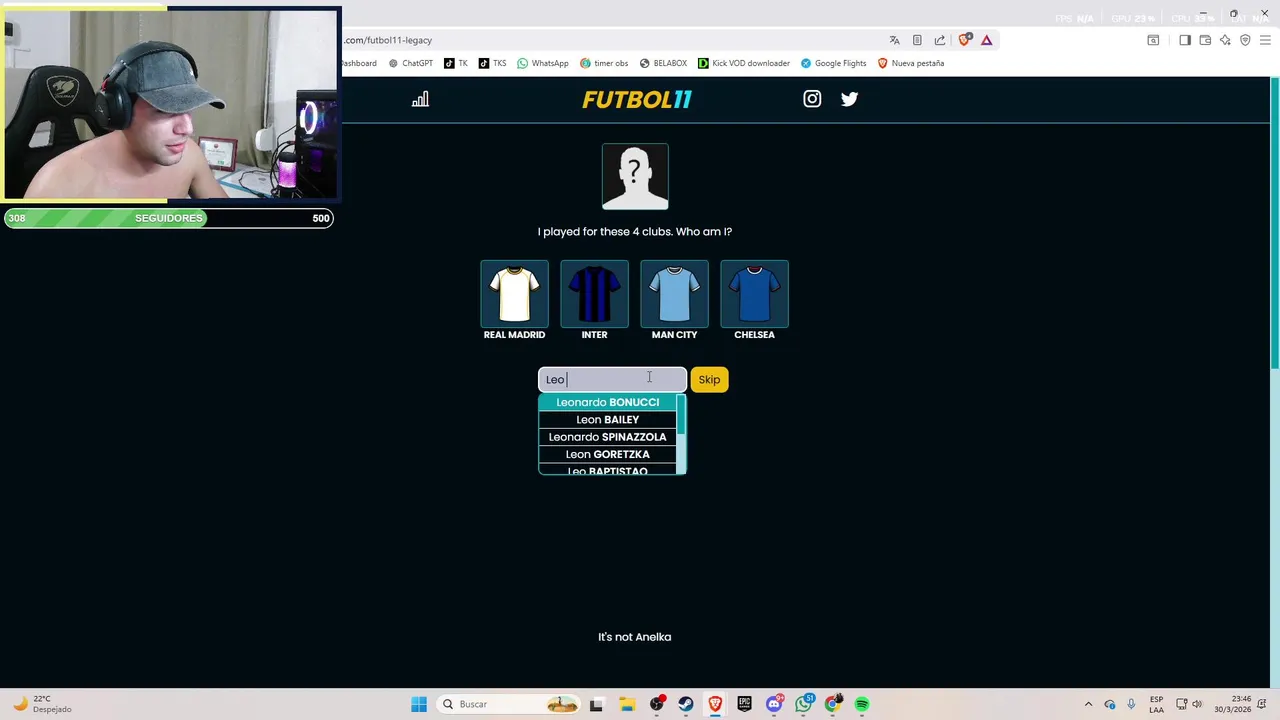This screenshot has width=1280, height=720.
Task: Open timer obs bookmark
Action: click(x=603, y=63)
